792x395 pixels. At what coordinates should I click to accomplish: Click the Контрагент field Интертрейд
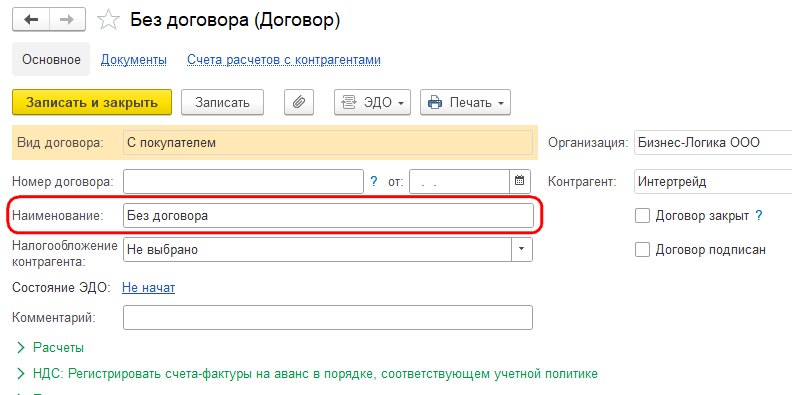[713, 181]
